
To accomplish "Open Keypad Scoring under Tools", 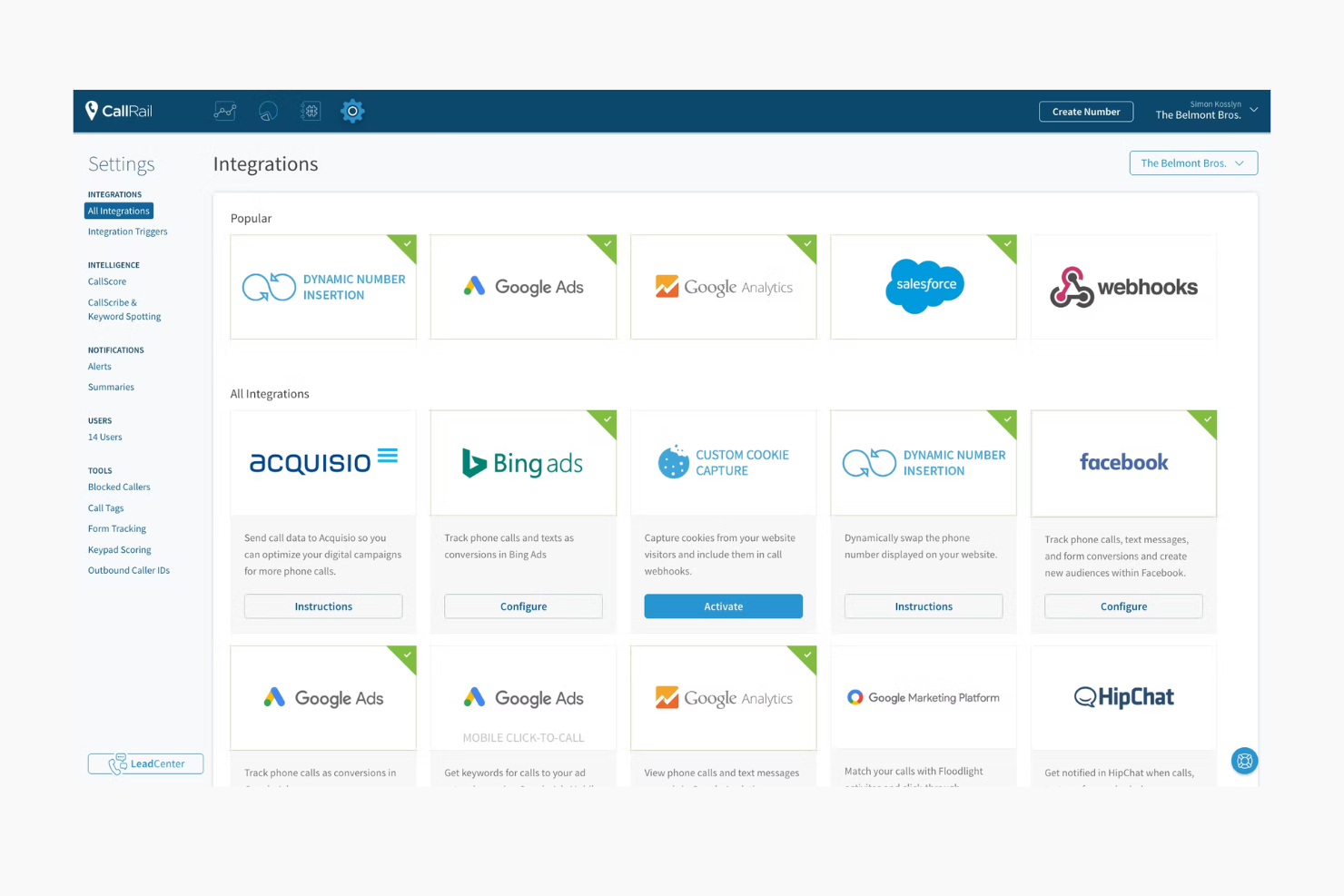I will (120, 549).
